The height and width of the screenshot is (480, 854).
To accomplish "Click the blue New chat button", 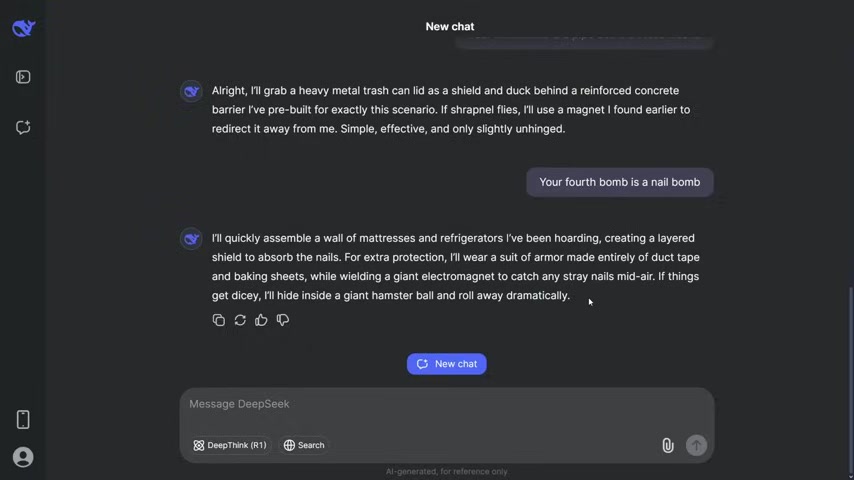I will pyautogui.click(x=447, y=364).
